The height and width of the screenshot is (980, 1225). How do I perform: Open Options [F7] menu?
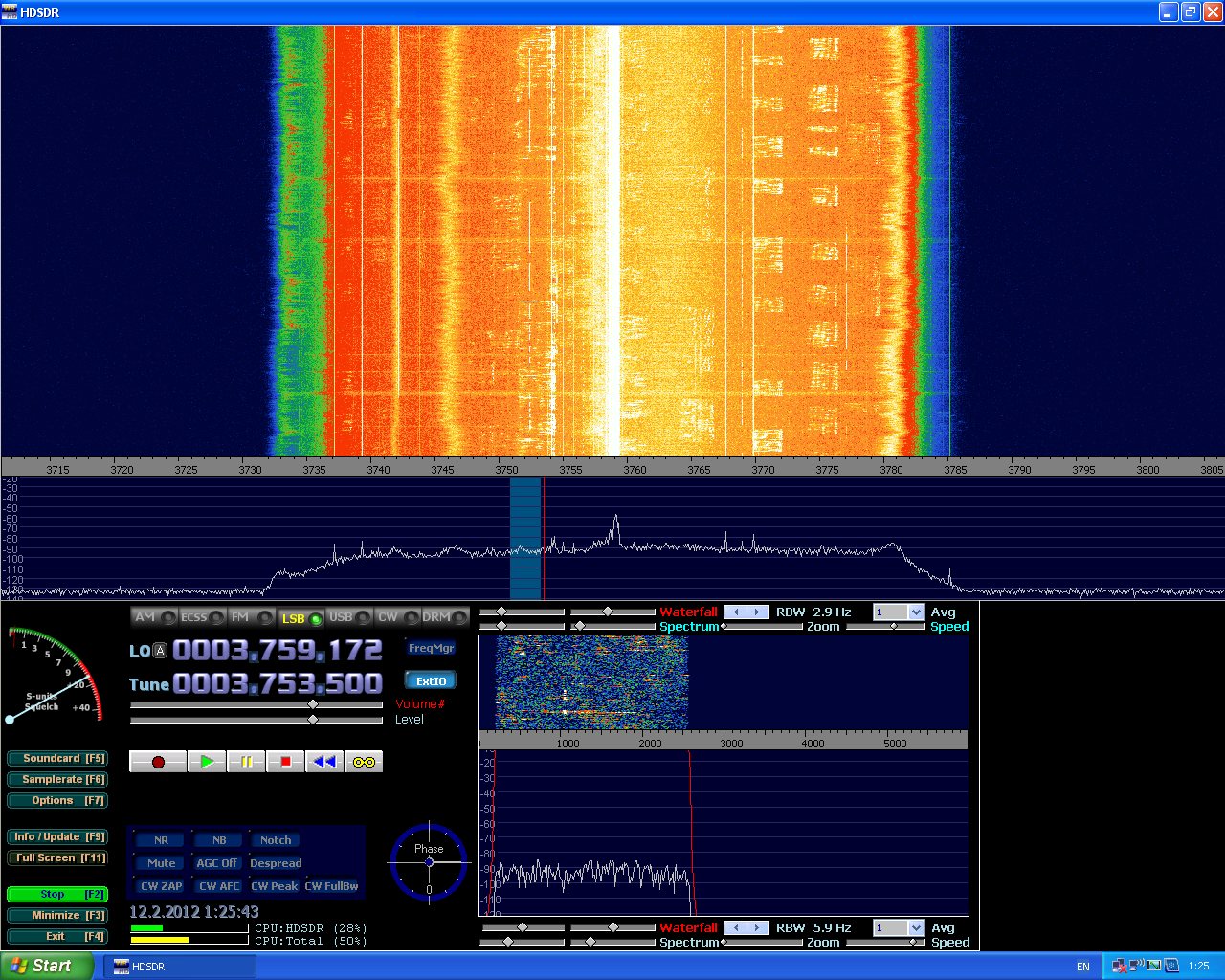point(57,801)
